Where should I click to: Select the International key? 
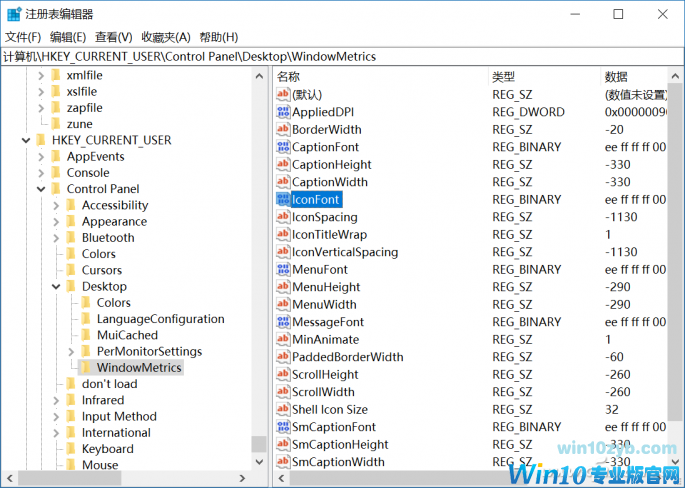point(116,433)
